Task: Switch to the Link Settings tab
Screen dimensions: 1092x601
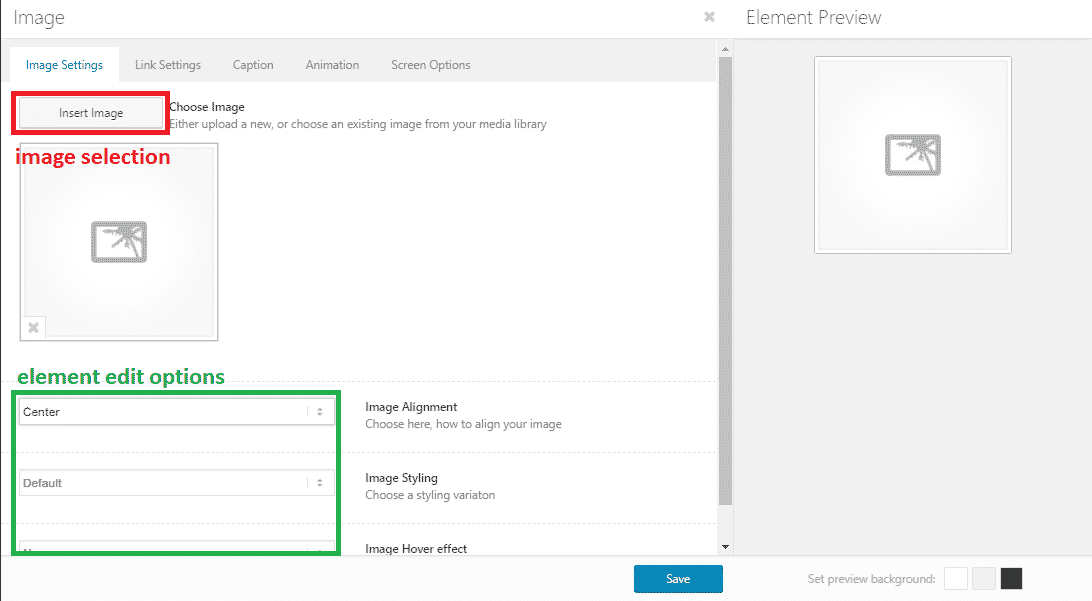Action: point(168,65)
